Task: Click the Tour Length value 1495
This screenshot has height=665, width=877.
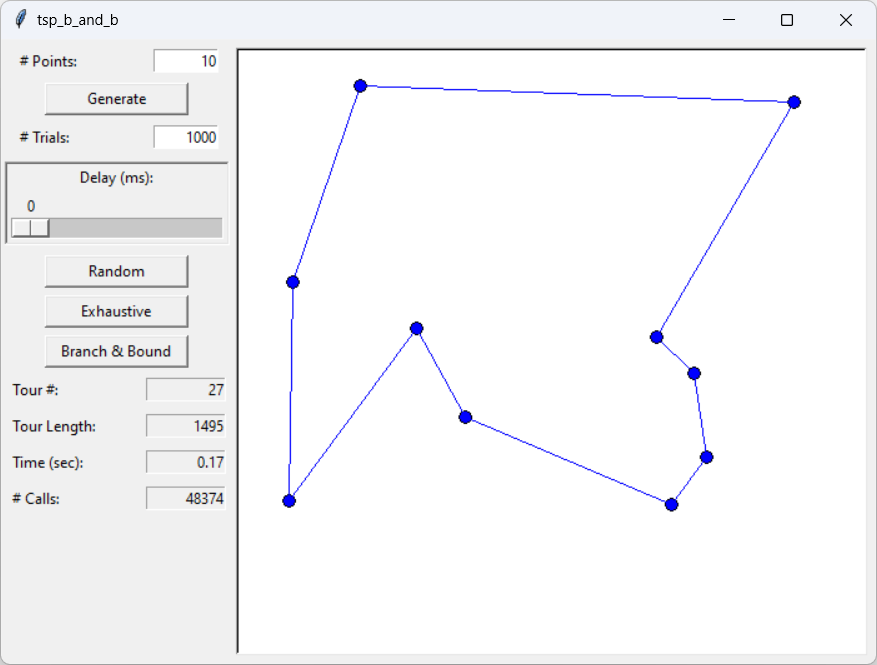Action: (186, 426)
